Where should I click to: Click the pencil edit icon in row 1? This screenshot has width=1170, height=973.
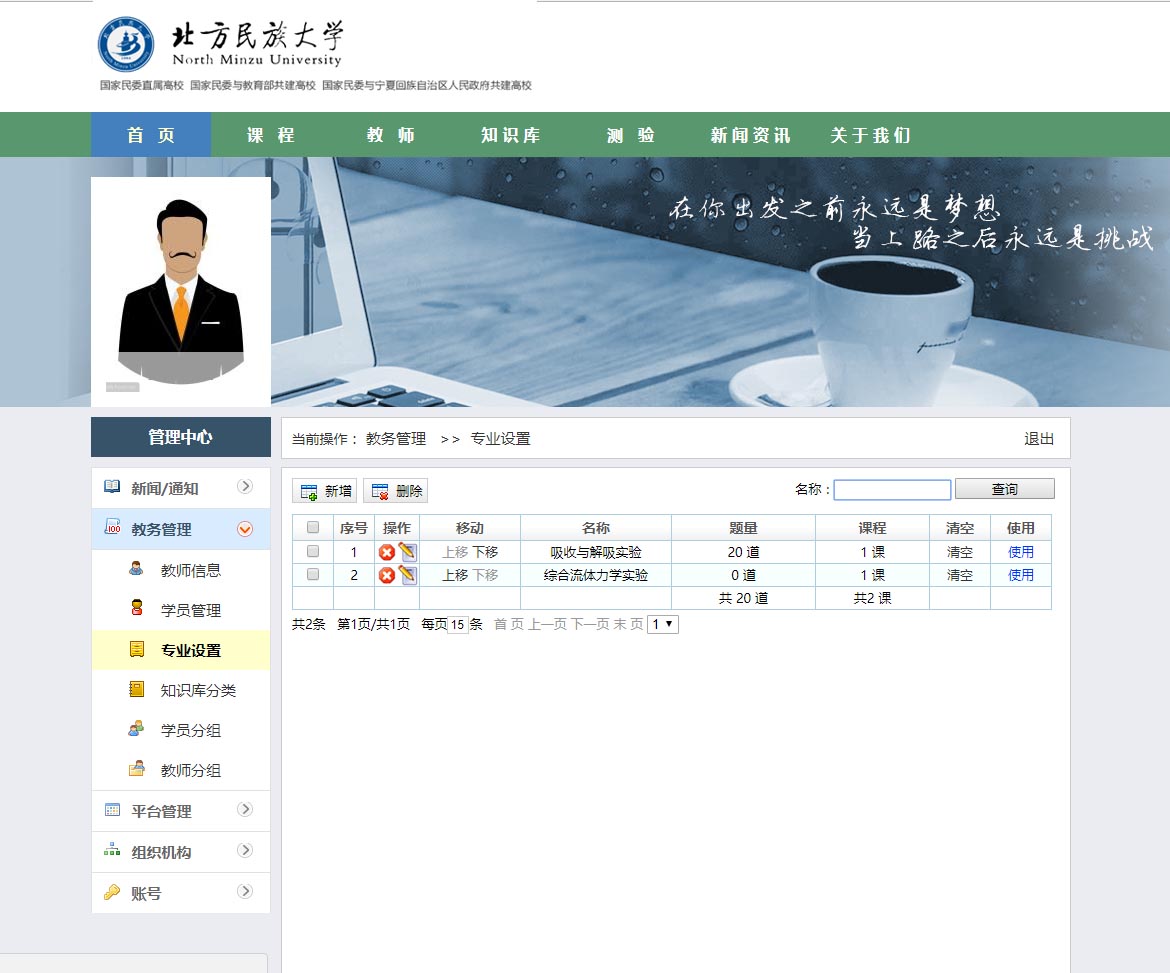click(x=408, y=552)
